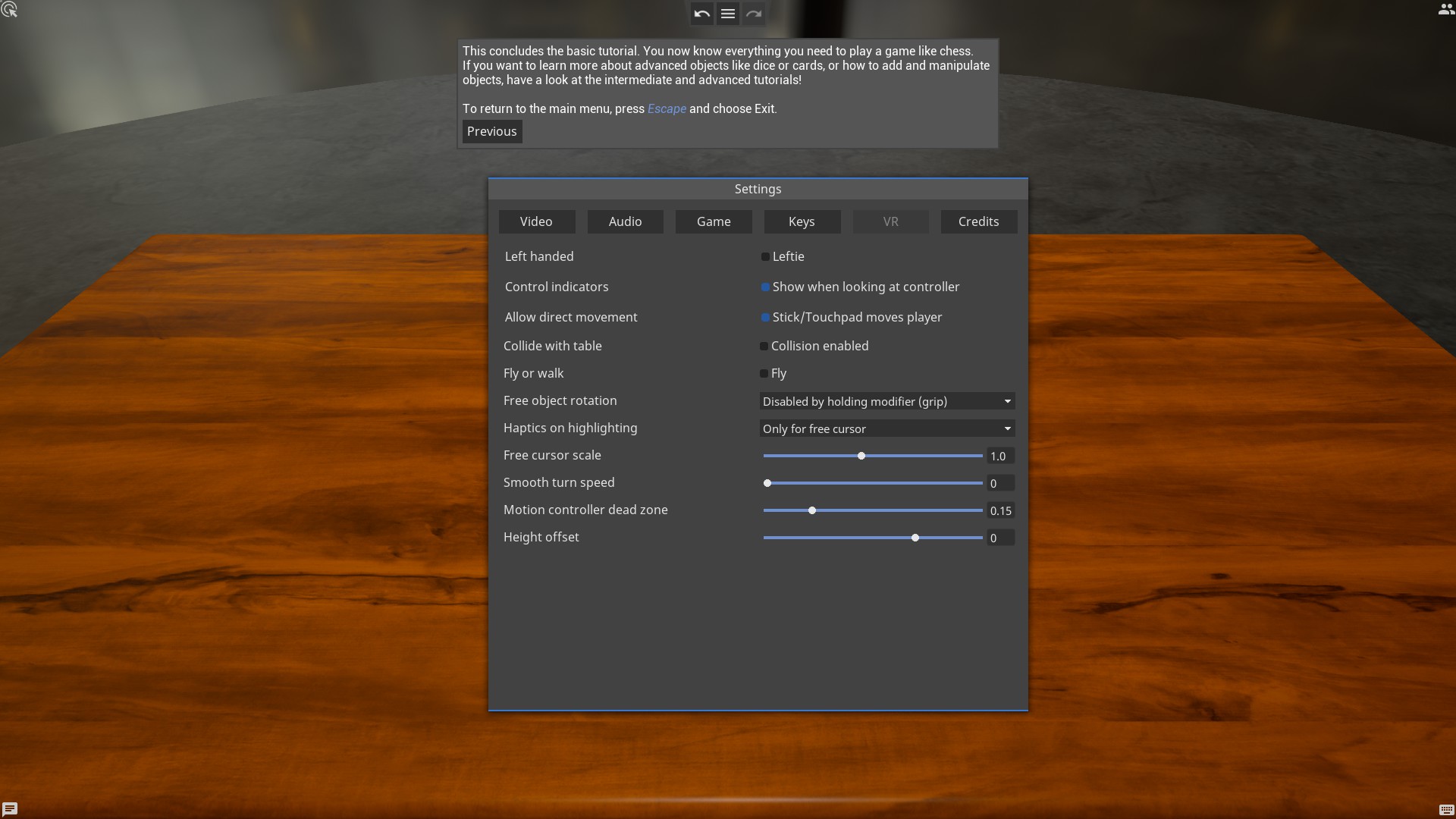The height and width of the screenshot is (819, 1456).
Task: Toggle Collision enabled checkbox
Action: (764, 347)
